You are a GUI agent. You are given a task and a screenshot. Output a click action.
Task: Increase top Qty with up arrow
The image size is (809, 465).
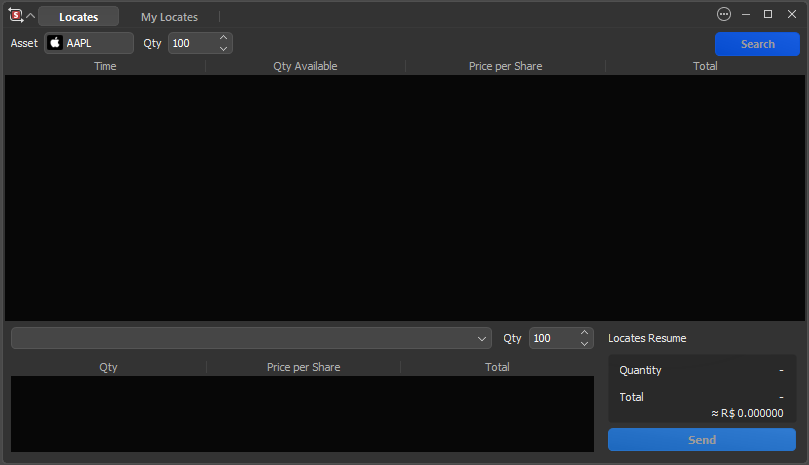[x=223, y=38]
